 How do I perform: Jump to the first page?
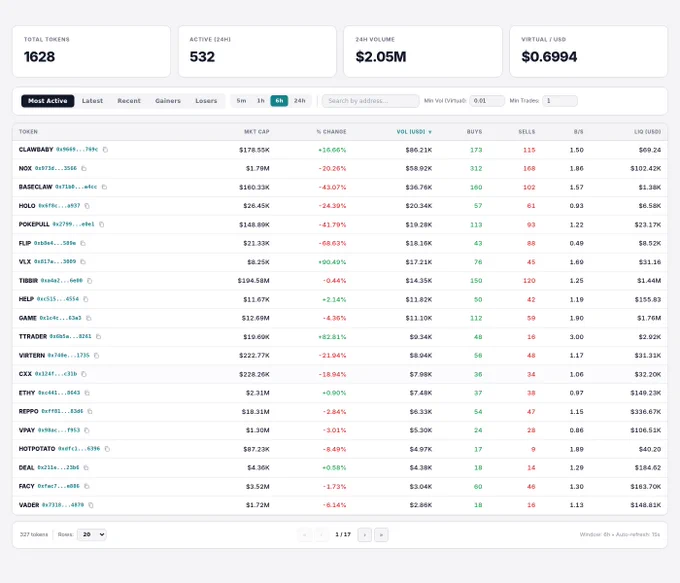tap(305, 535)
